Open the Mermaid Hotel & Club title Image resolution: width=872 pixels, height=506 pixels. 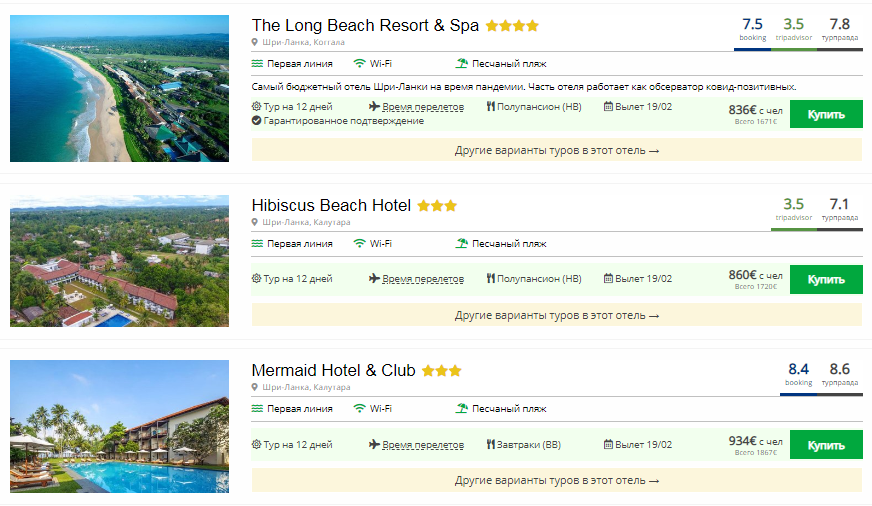[x=333, y=371]
